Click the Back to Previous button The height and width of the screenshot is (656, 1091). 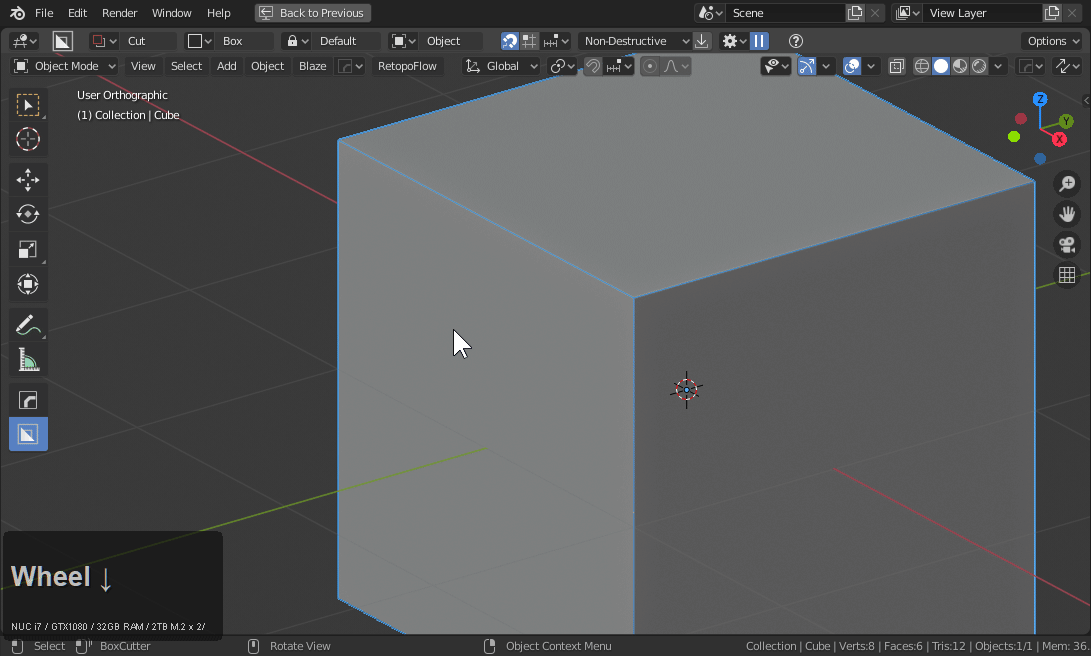click(313, 13)
